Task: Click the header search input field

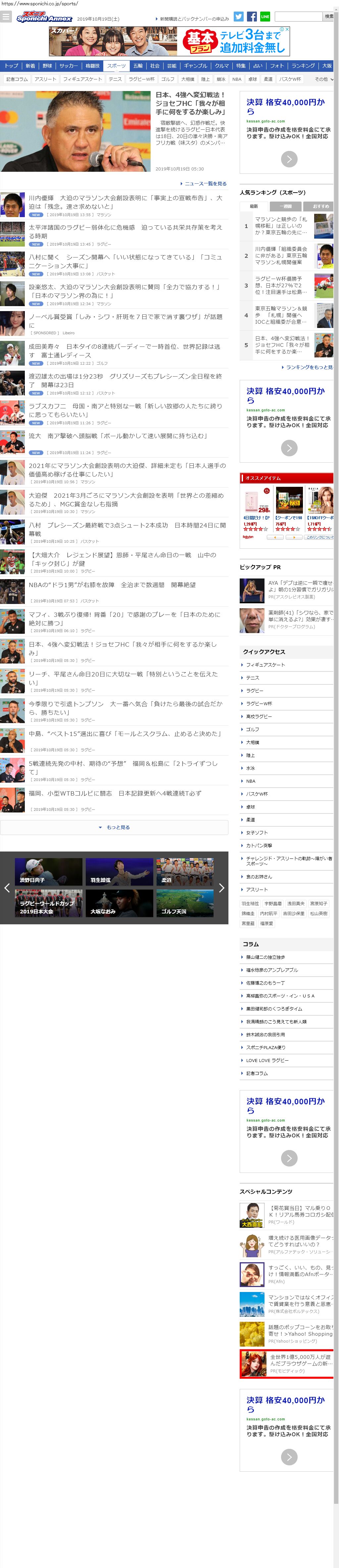Action: (x=298, y=17)
